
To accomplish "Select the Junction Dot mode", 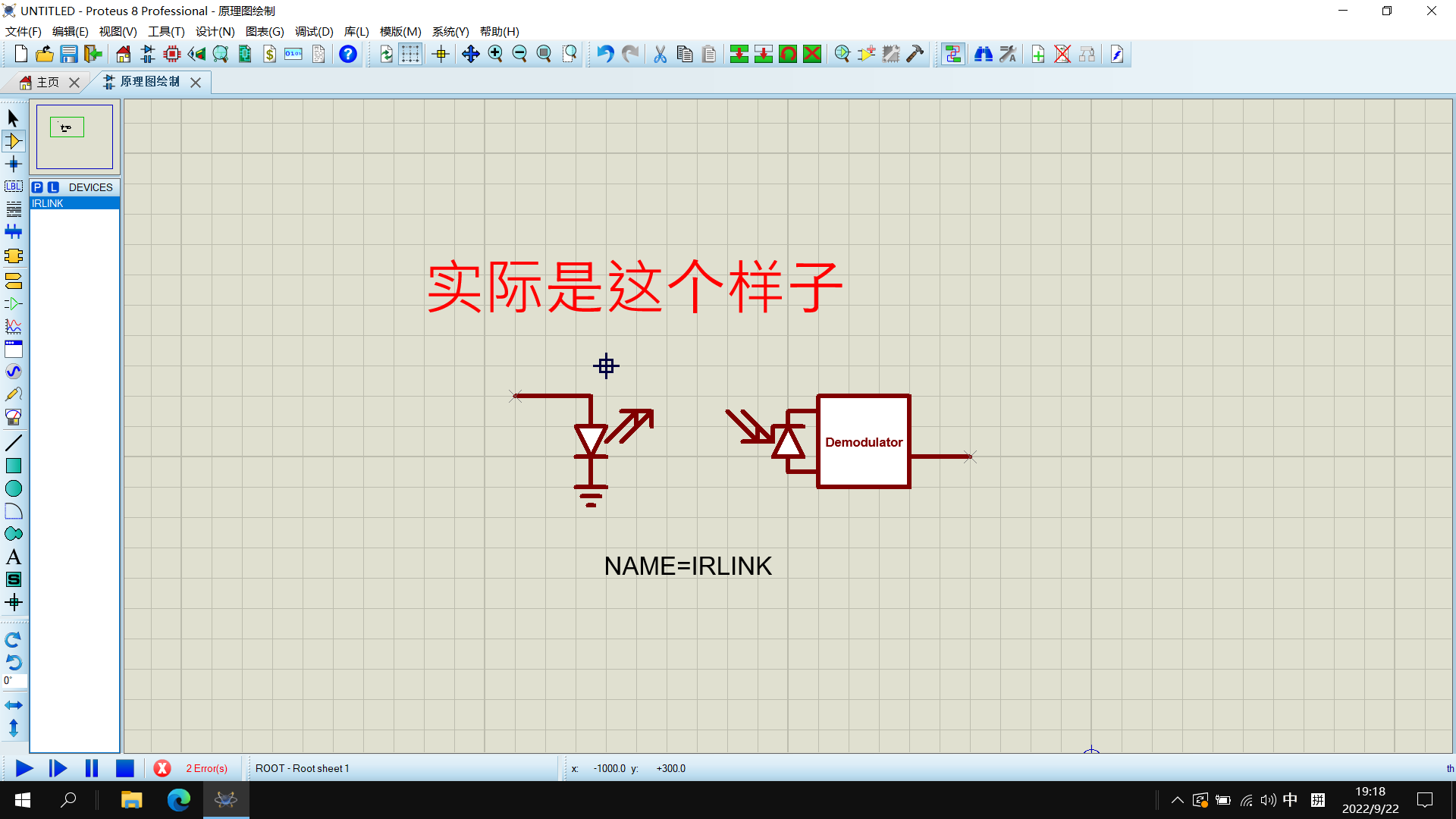I will coord(14,164).
